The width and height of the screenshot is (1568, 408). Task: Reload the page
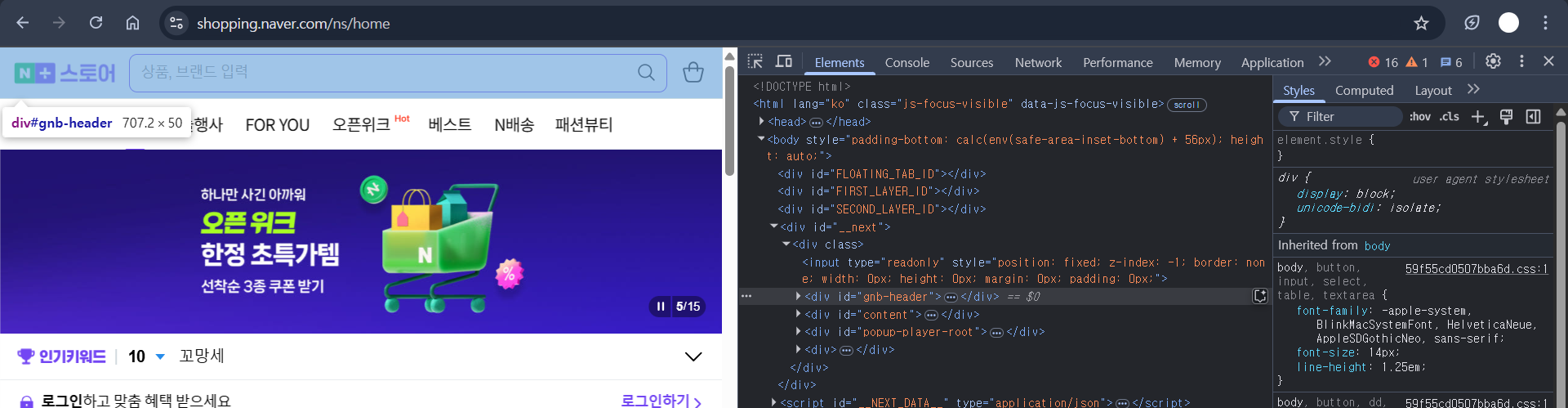coord(96,23)
